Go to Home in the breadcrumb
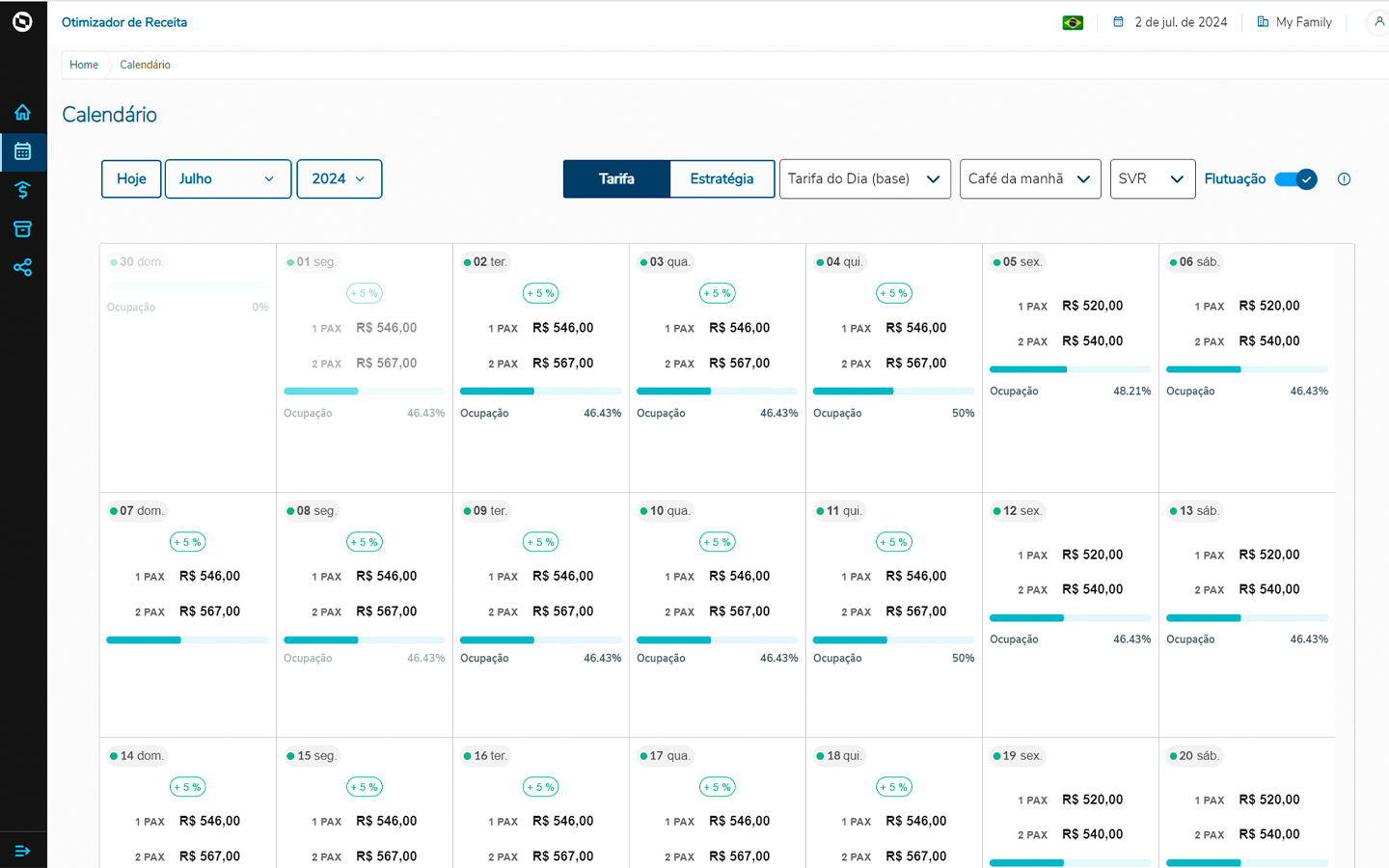1389x868 pixels. click(84, 65)
